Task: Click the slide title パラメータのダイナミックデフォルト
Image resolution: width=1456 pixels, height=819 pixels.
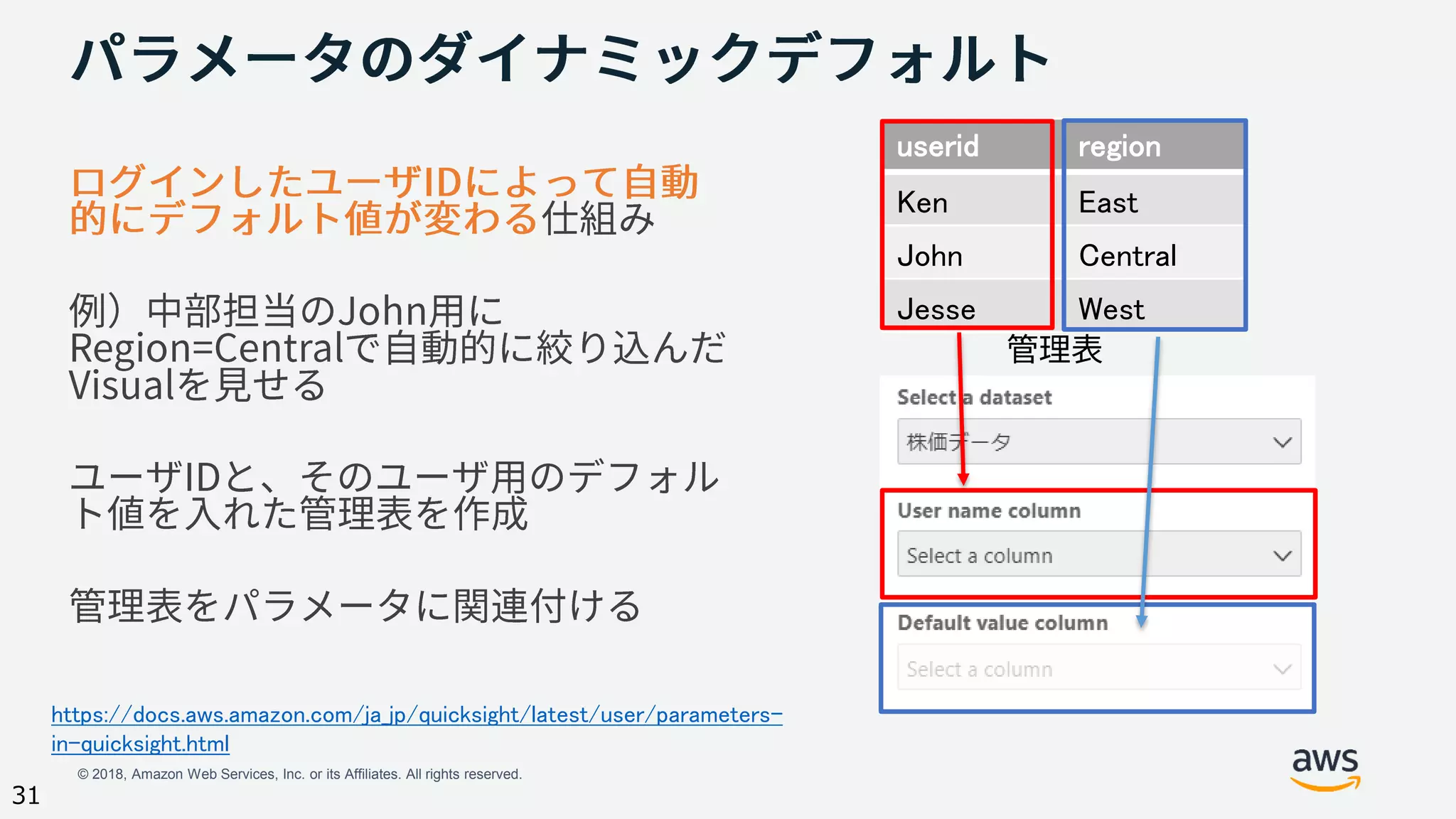Action: [561, 59]
